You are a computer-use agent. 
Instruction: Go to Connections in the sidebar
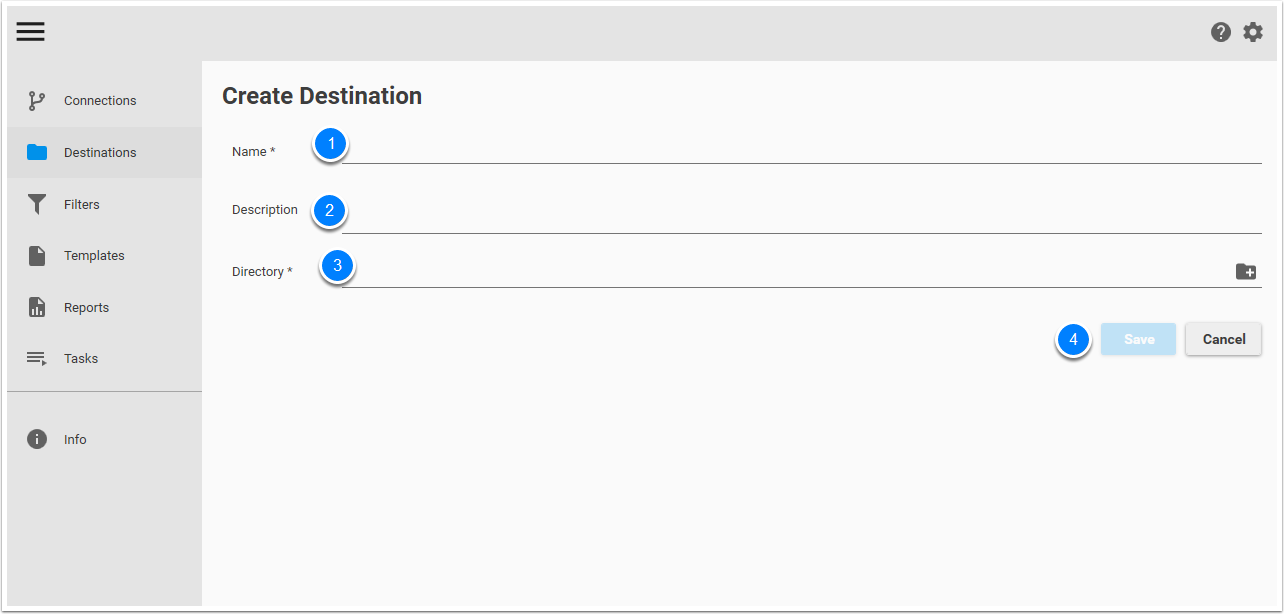(x=100, y=101)
